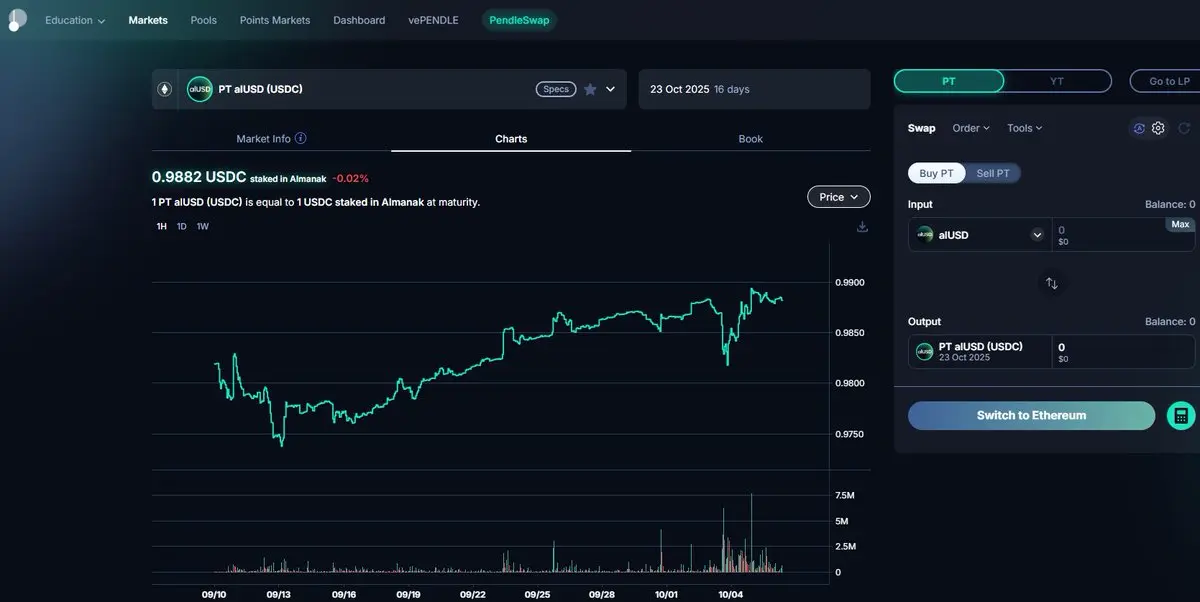Click the Specs button
The height and width of the screenshot is (602, 1200).
(556, 89)
